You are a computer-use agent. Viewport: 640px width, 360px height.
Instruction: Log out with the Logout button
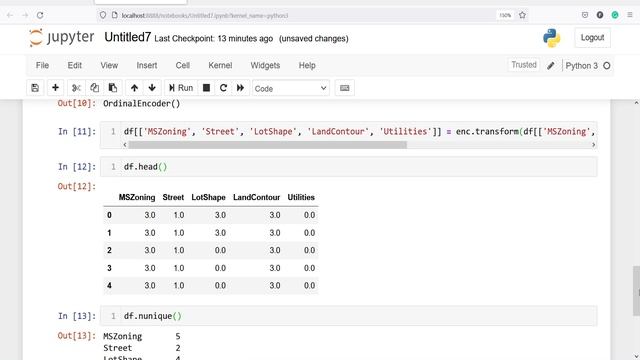click(592, 38)
